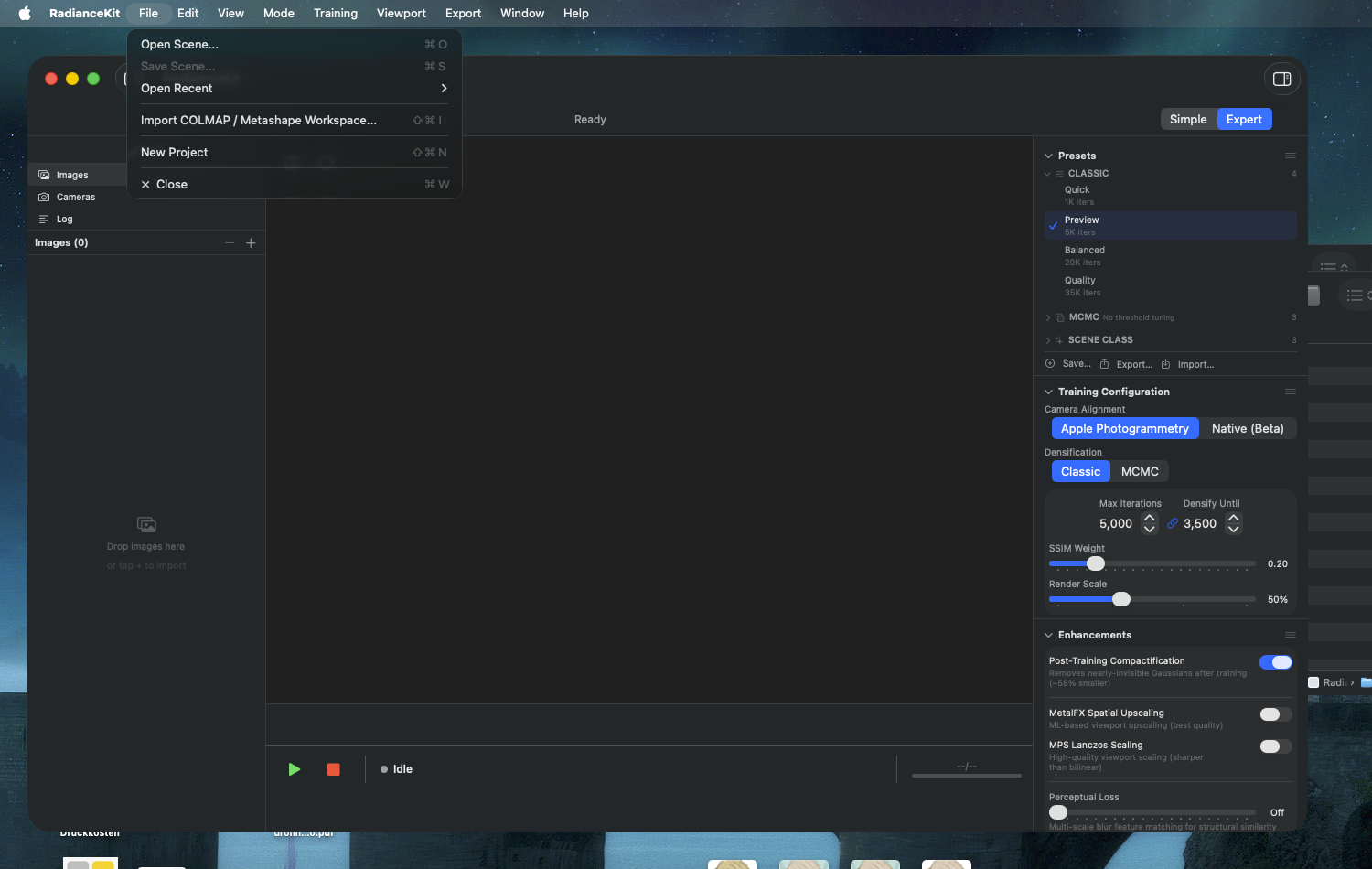Click the SSIM Weight slider handle

[x=1096, y=563]
